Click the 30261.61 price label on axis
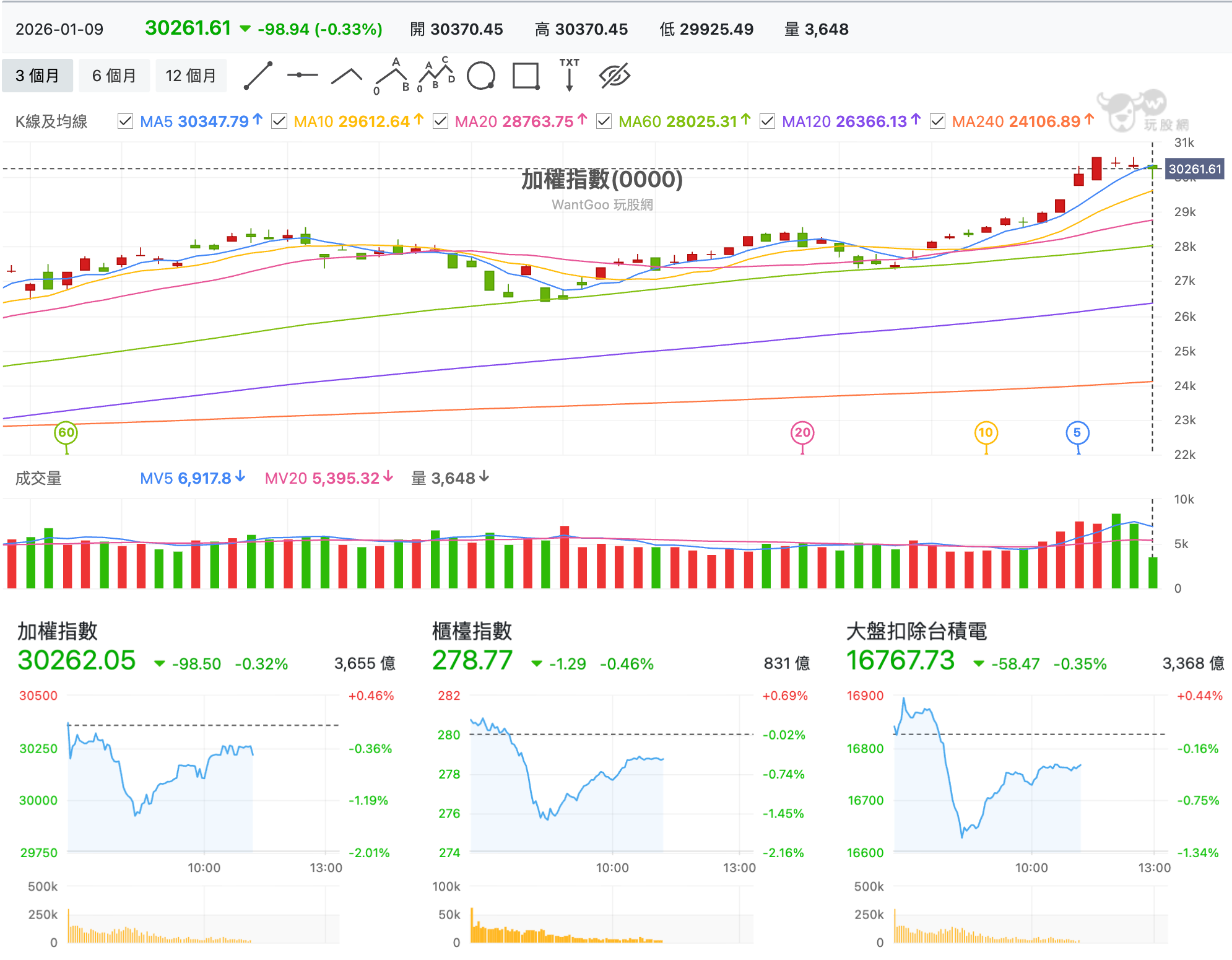This screenshot has height=960, width=1232. (1194, 169)
